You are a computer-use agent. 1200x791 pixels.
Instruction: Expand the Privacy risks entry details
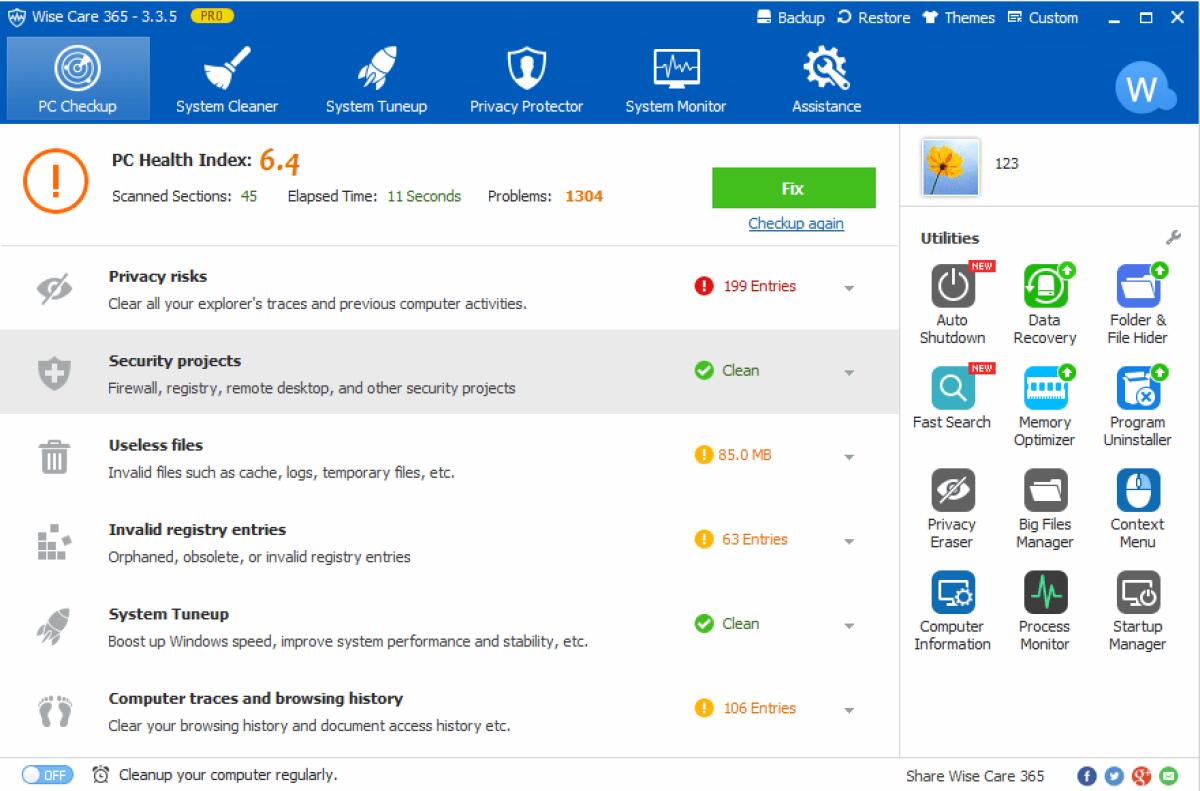click(x=849, y=288)
